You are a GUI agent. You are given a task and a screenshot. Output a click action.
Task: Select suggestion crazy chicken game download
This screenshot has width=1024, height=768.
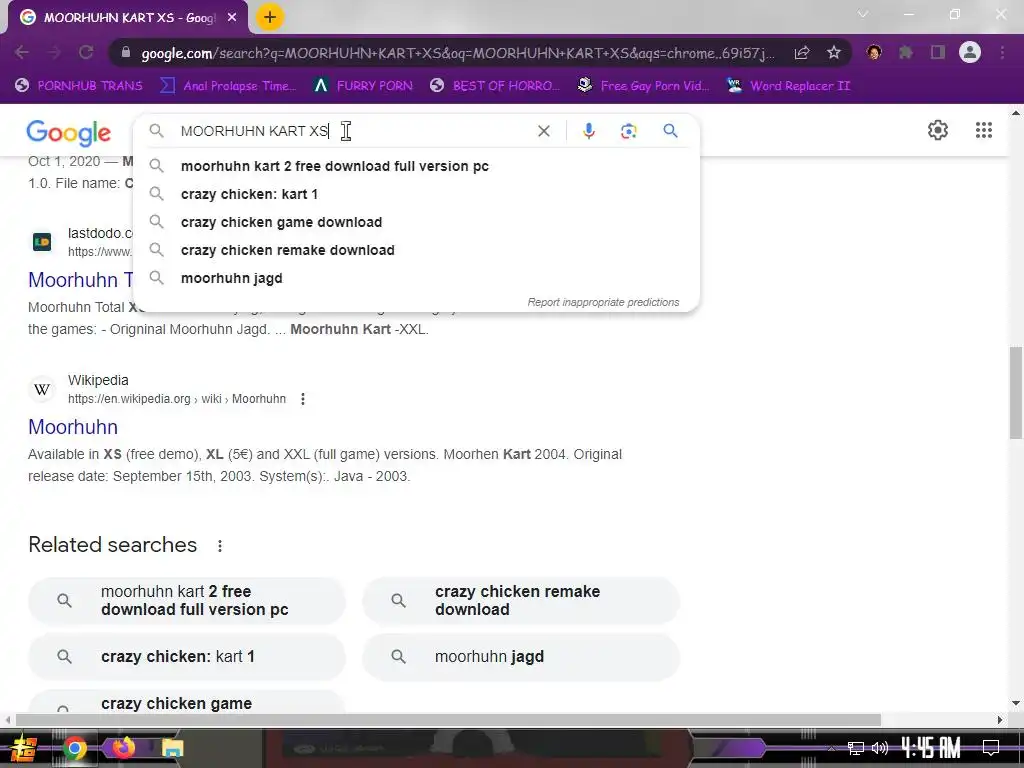tap(416, 222)
